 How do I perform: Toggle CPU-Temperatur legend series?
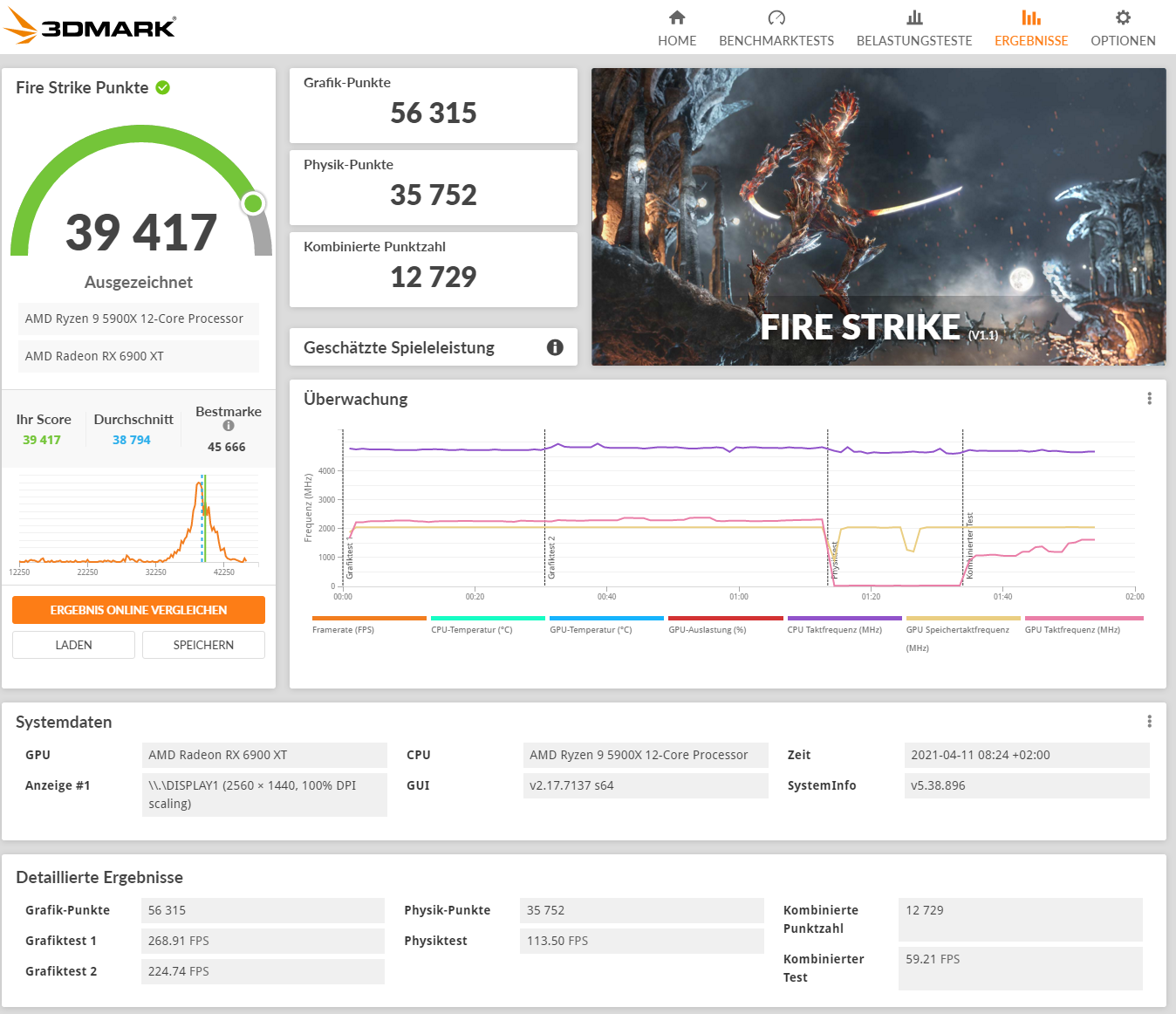(x=488, y=624)
